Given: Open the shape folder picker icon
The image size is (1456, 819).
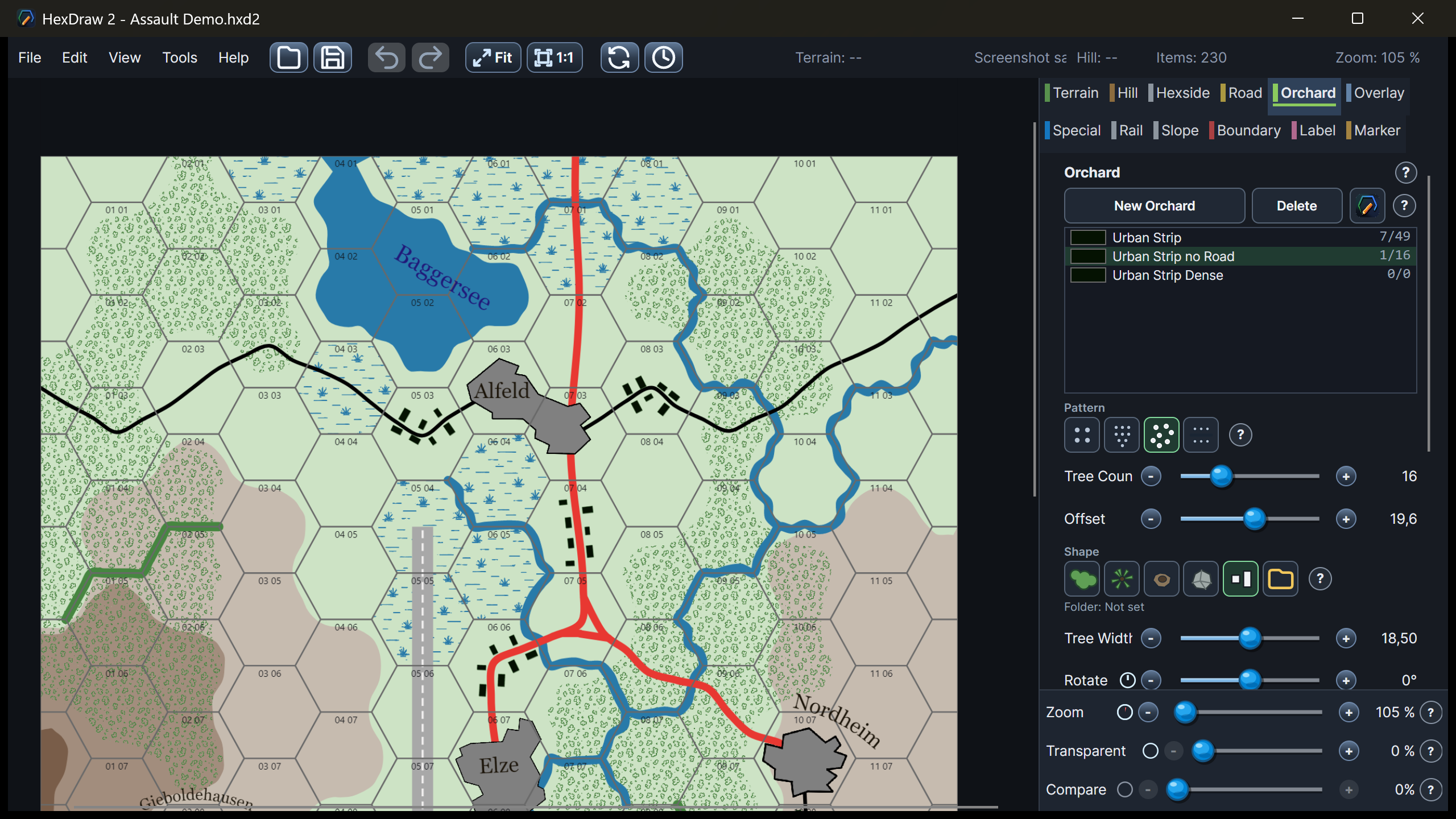Looking at the screenshot, I should [x=1280, y=579].
